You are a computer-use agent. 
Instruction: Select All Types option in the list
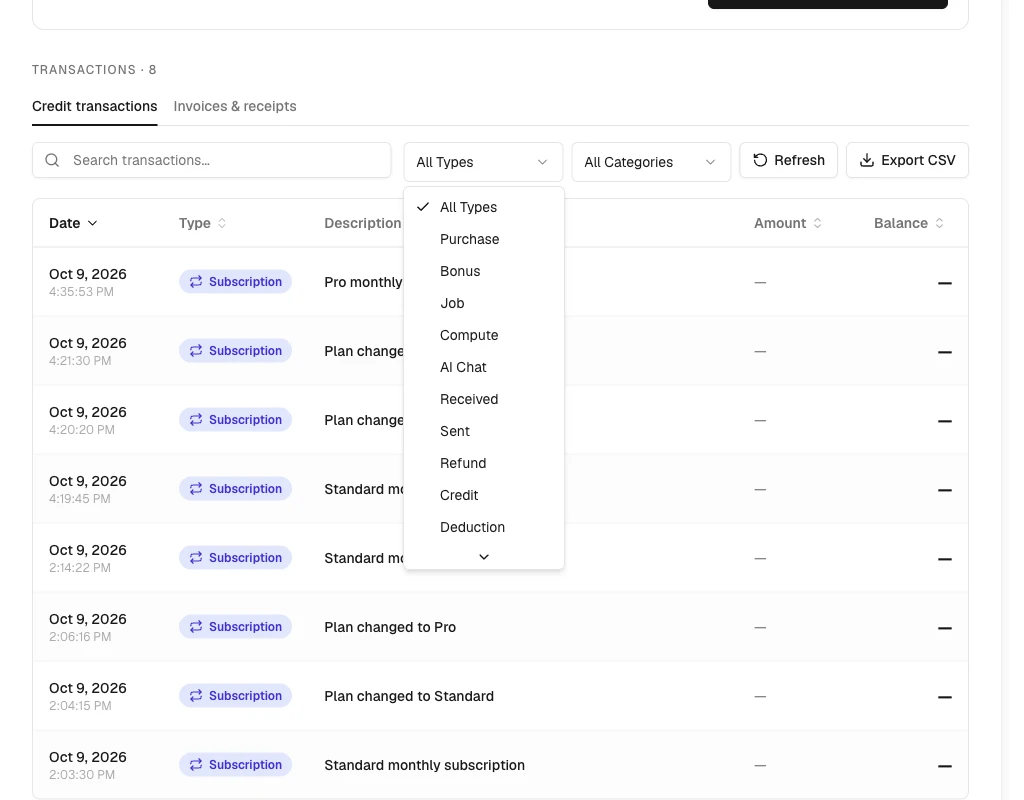[x=483, y=207]
